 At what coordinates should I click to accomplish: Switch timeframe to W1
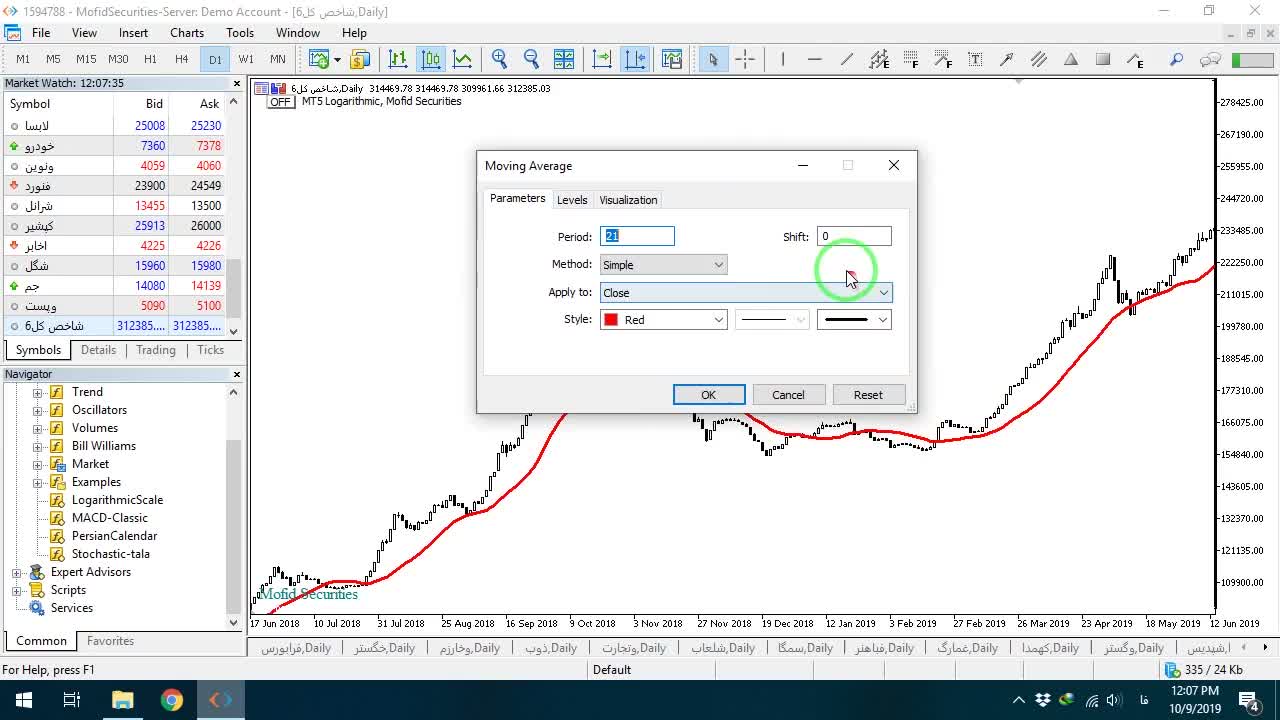(x=246, y=59)
